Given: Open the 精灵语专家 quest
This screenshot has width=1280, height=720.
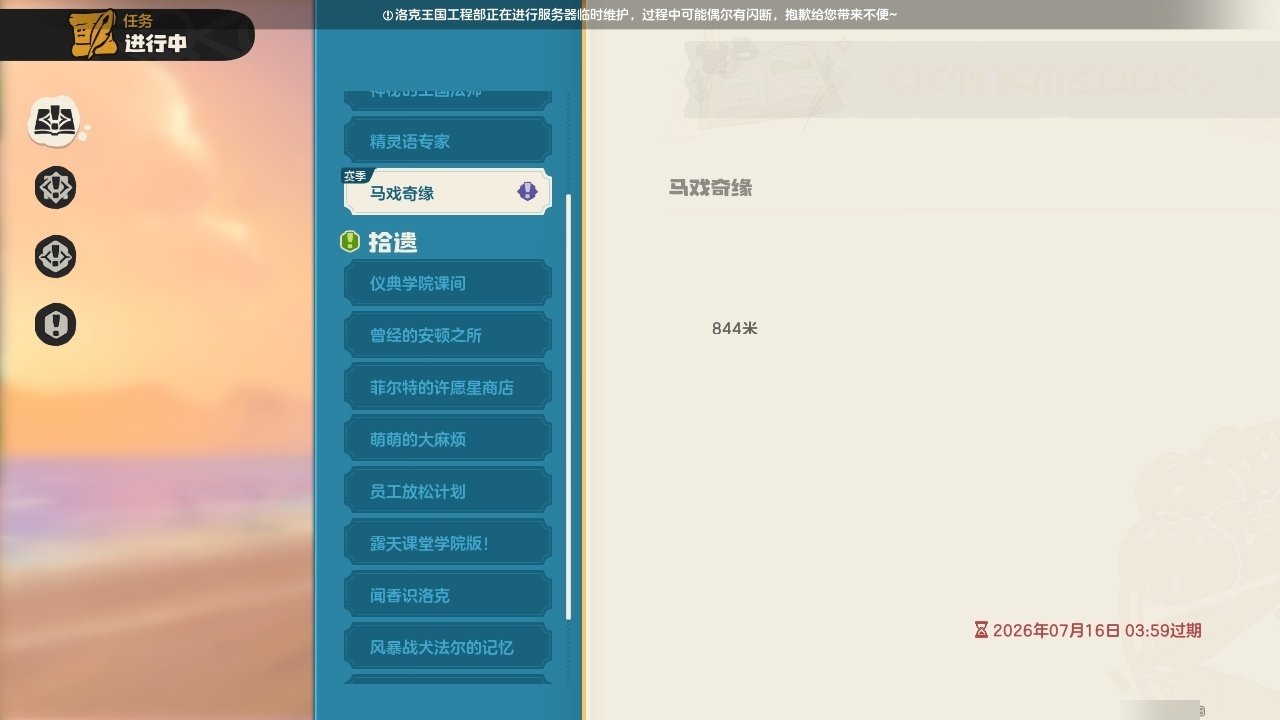Looking at the screenshot, I should click(x=447, y=141).
